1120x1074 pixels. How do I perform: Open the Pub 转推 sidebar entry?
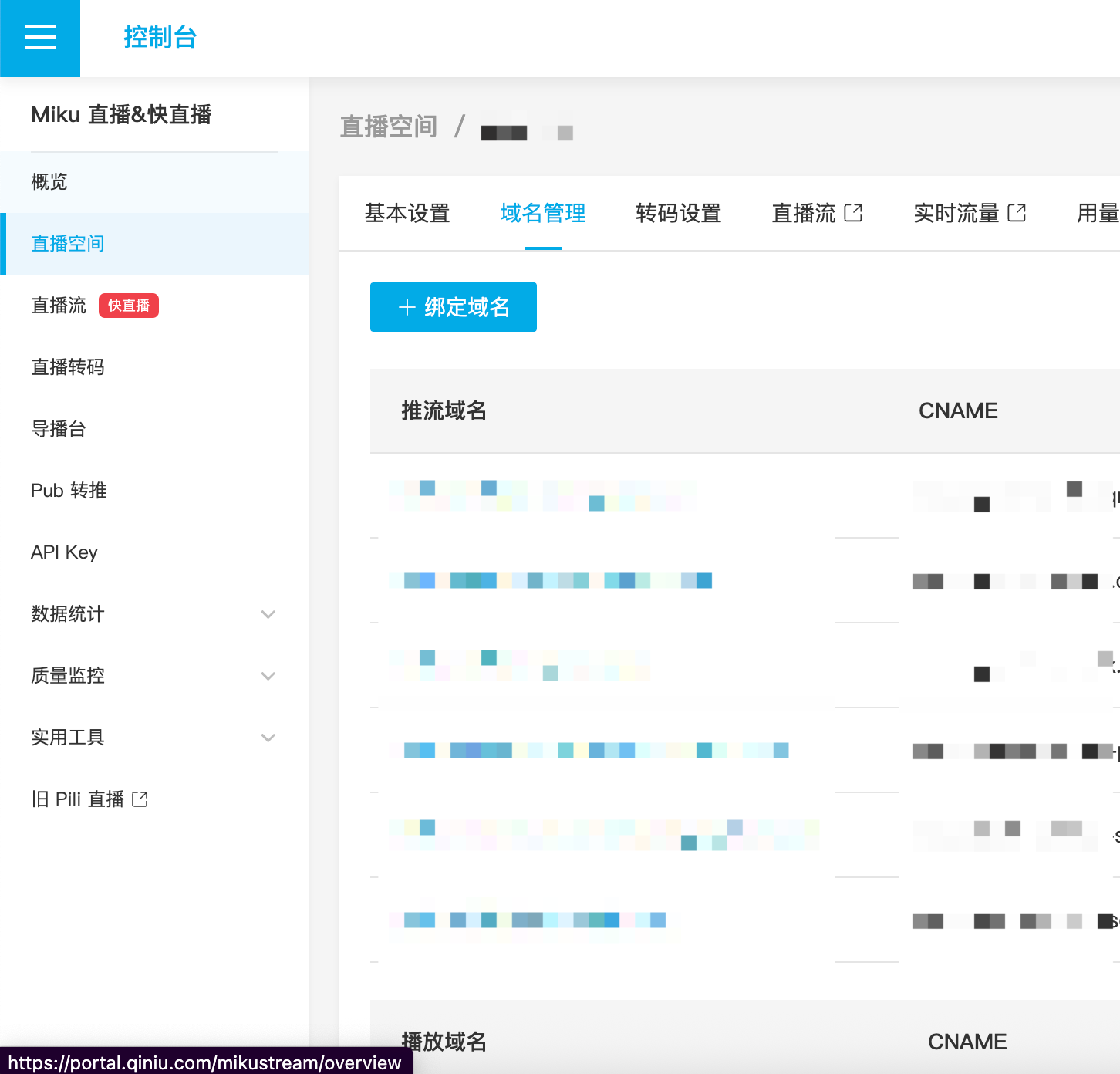[69, 490]
